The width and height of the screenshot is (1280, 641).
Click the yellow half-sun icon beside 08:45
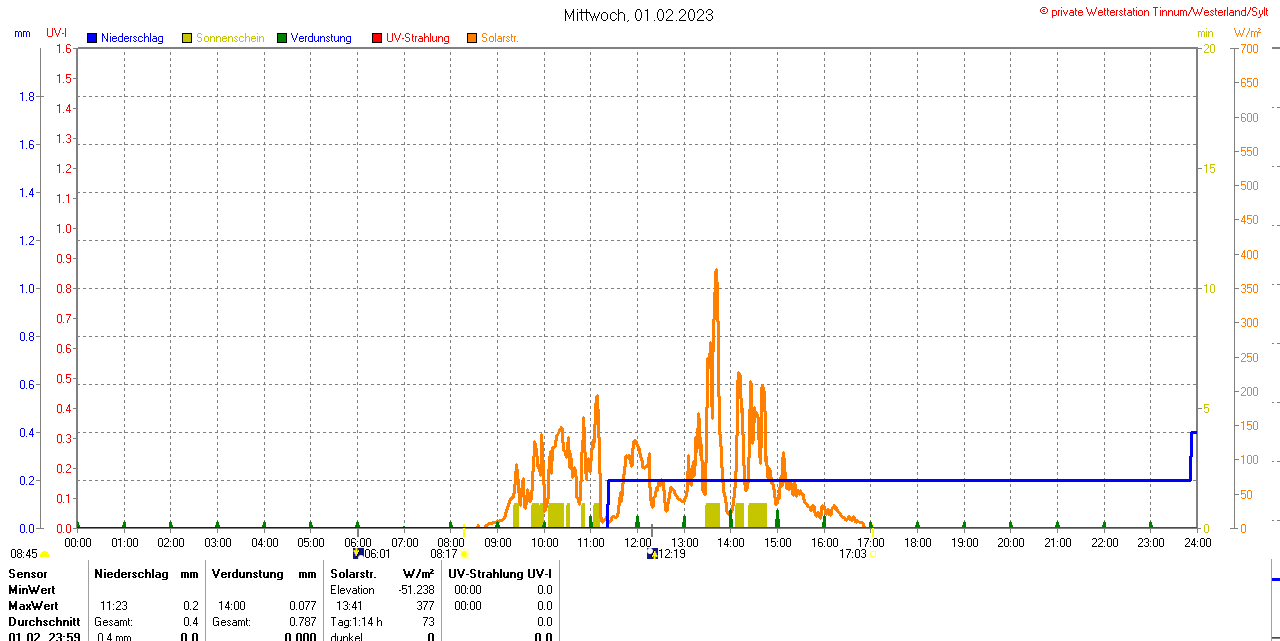tap(44, 553)
